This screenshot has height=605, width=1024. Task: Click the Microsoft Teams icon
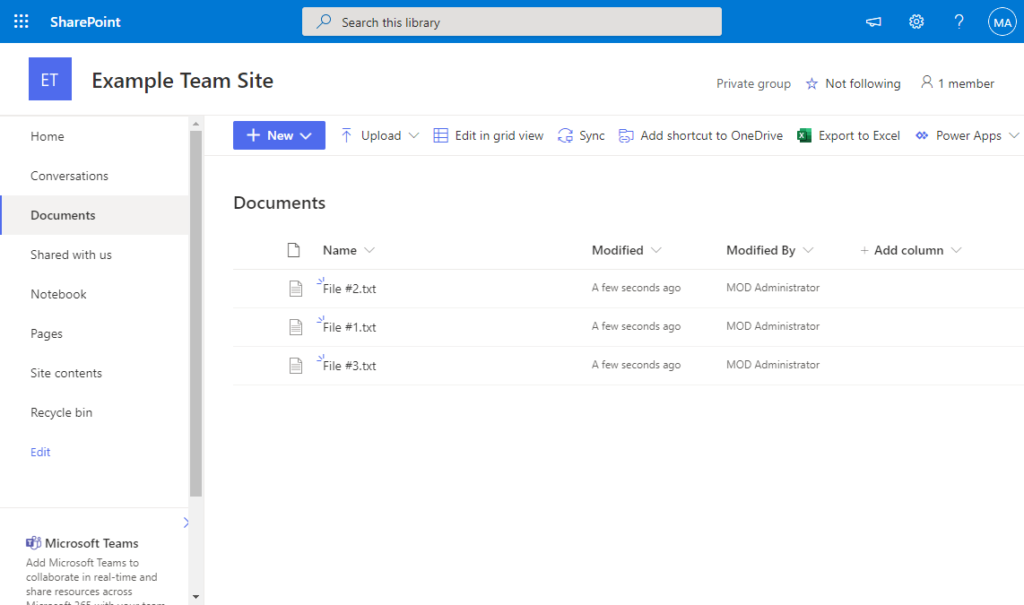tap(33, 543)
